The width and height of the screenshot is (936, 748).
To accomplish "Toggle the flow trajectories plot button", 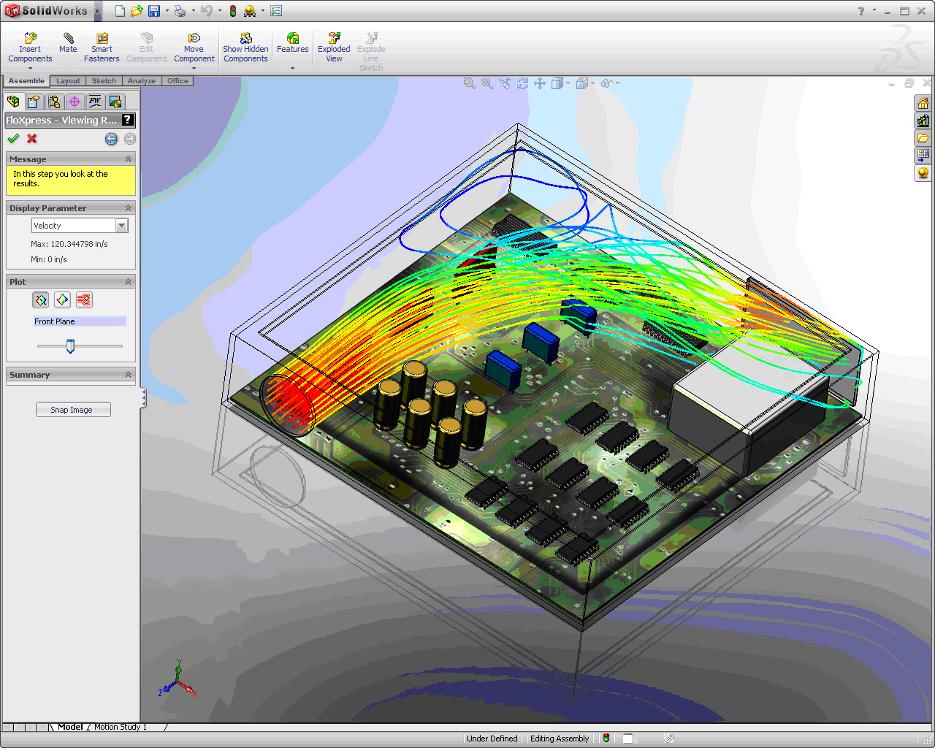I will click(x=84, y=300).
